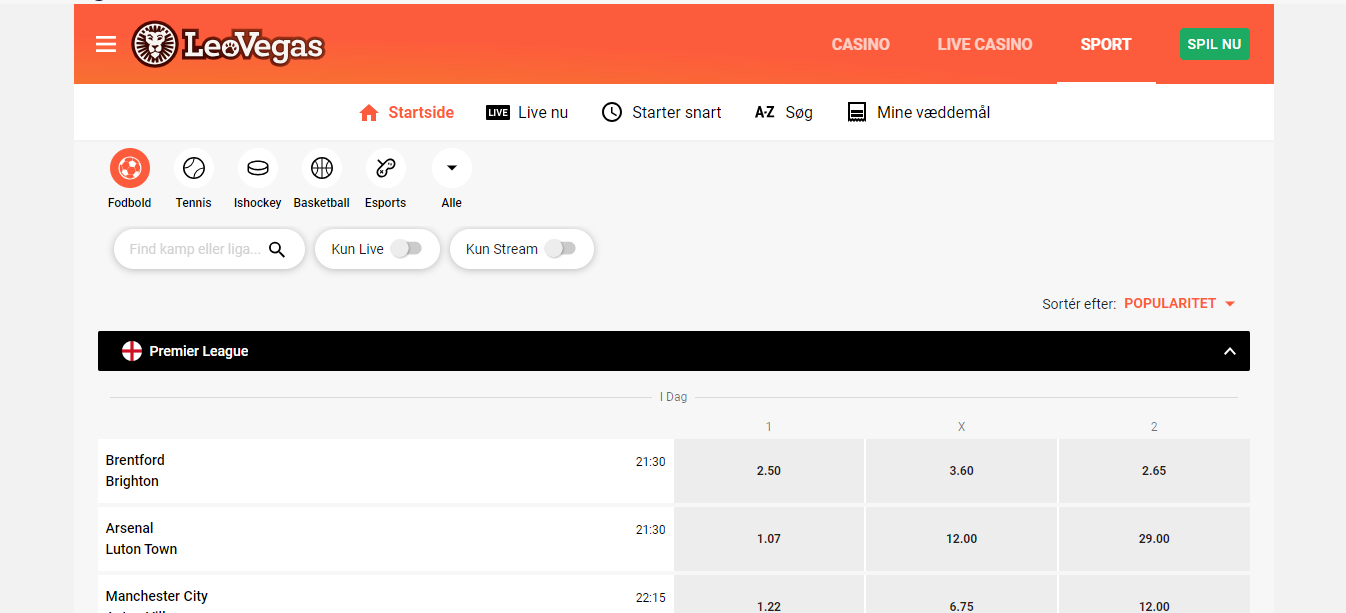Click the Basketball label
The height and width of the screenshot is (613, 1346).
pyautogui.click(x=322, y=203)
